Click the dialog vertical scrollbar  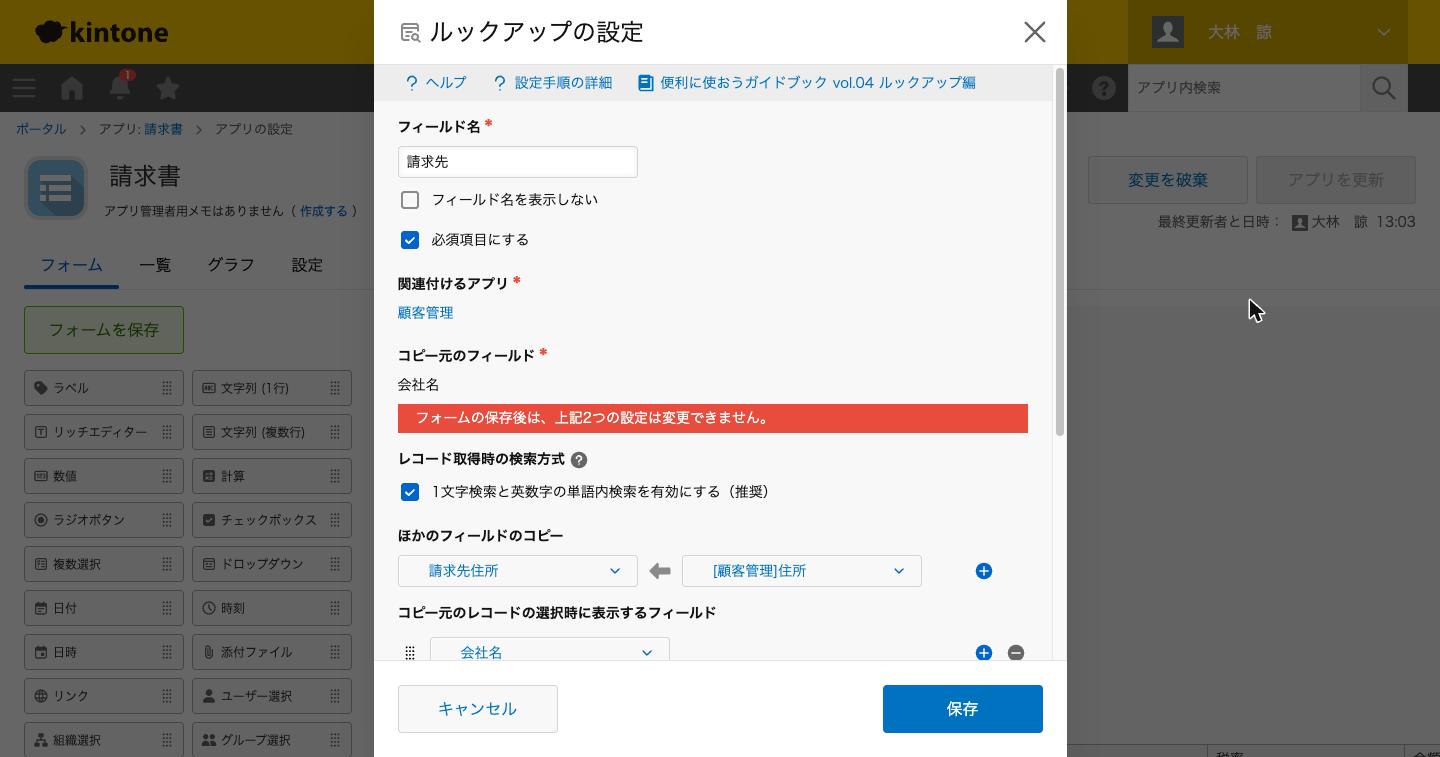[1060, 250]
